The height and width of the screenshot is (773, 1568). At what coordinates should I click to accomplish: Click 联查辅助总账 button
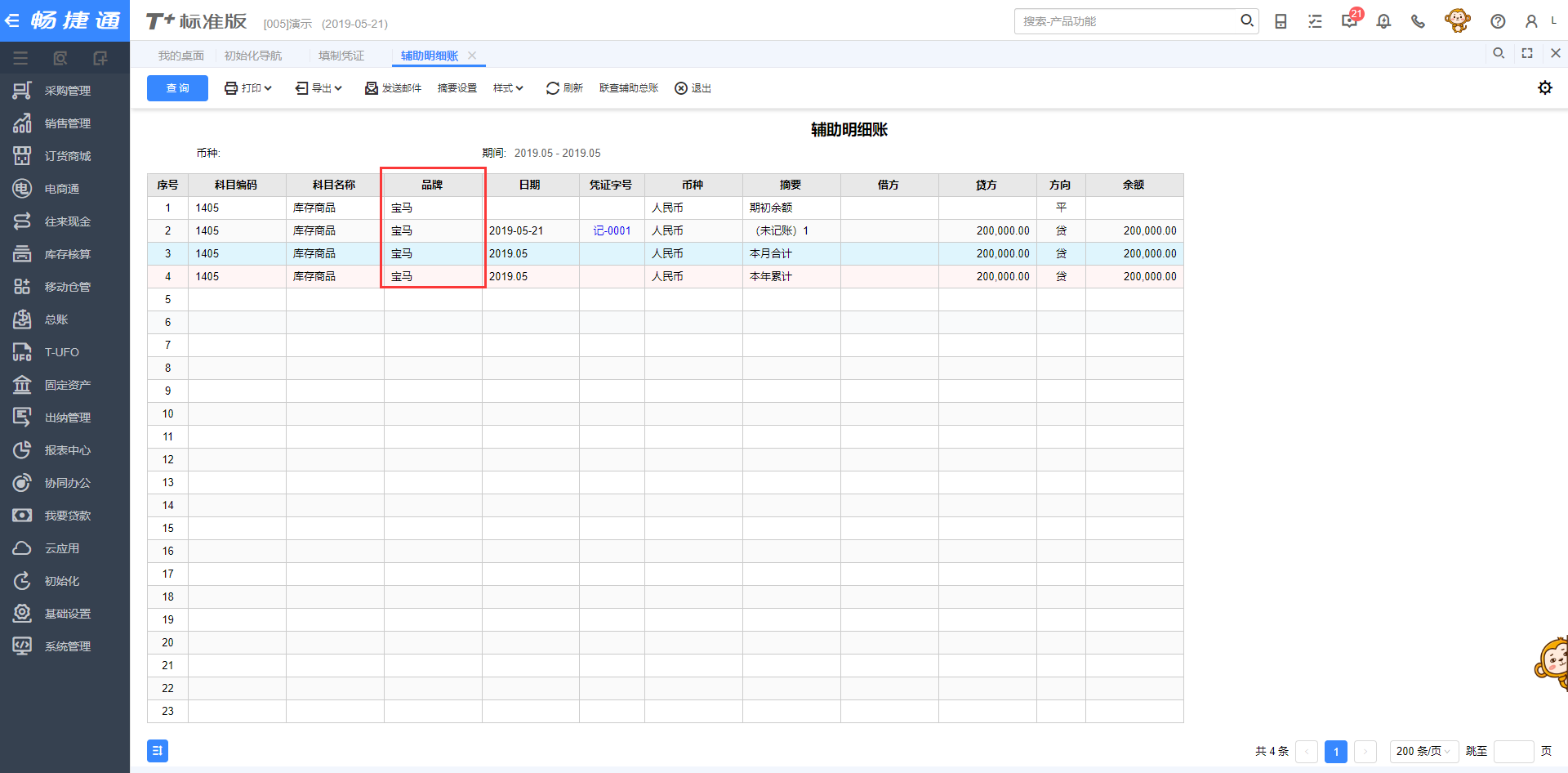pos(629,88)
